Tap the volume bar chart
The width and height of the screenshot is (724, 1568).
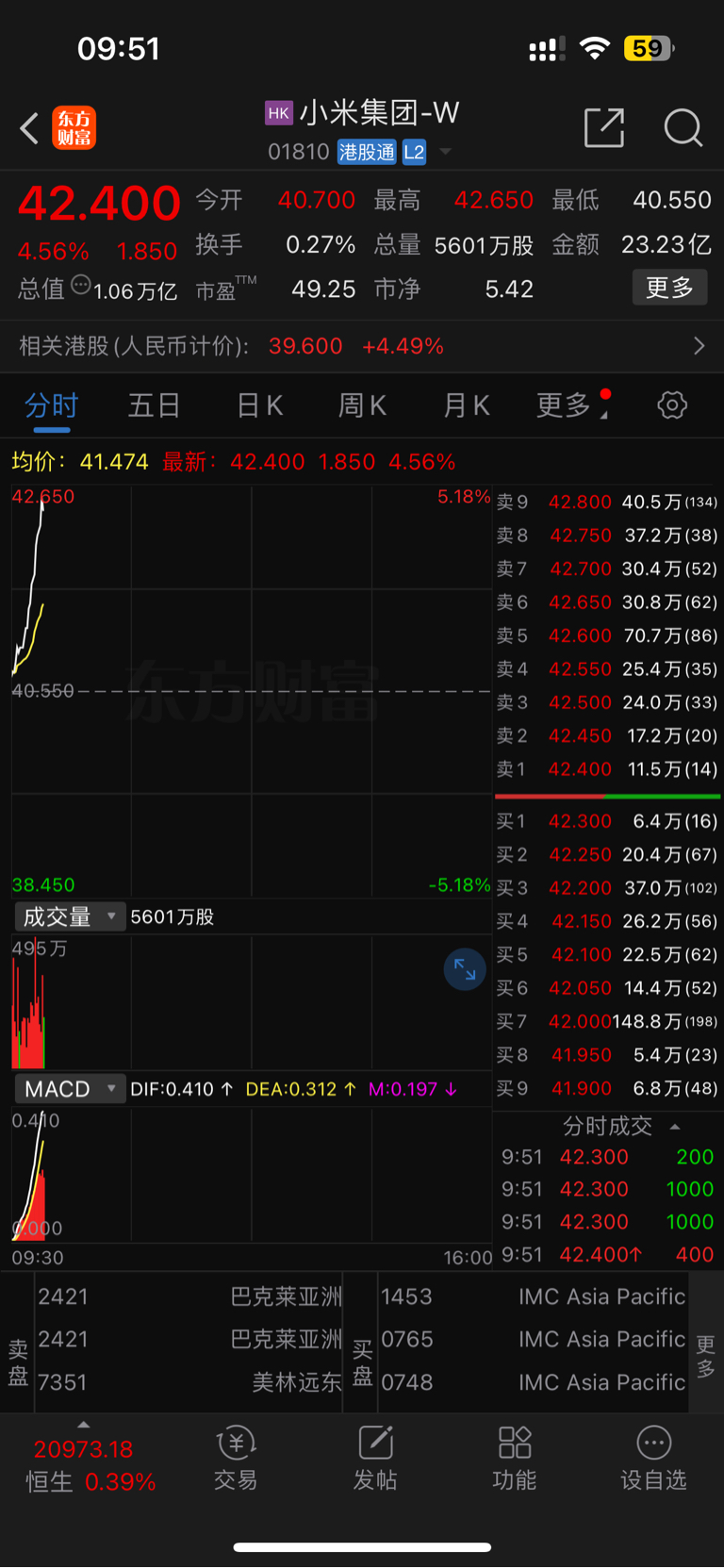click(252, 1001)
